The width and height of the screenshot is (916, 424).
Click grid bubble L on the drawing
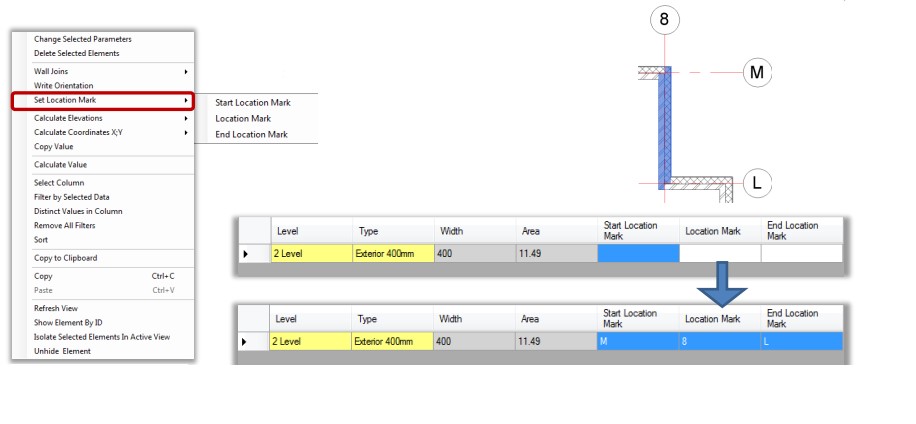coord(757,183)
